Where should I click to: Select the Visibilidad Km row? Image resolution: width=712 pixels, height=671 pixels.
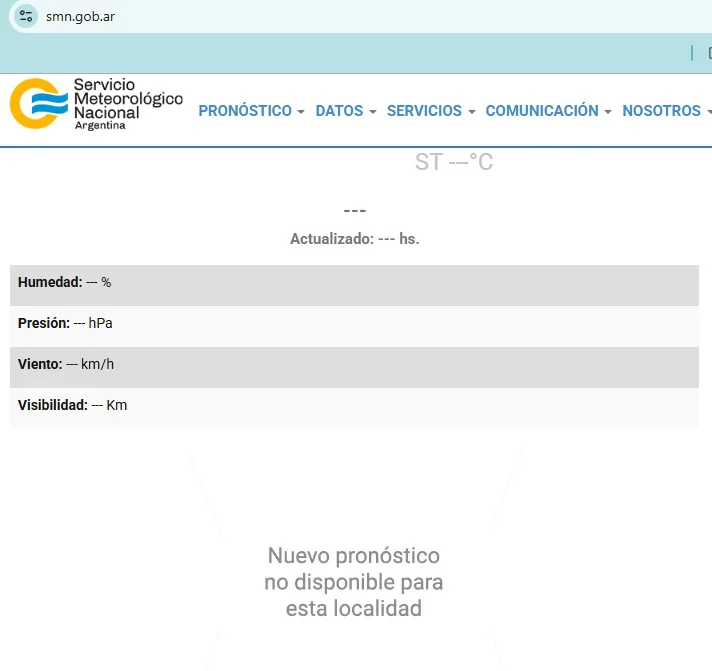[x=354, y=408]
